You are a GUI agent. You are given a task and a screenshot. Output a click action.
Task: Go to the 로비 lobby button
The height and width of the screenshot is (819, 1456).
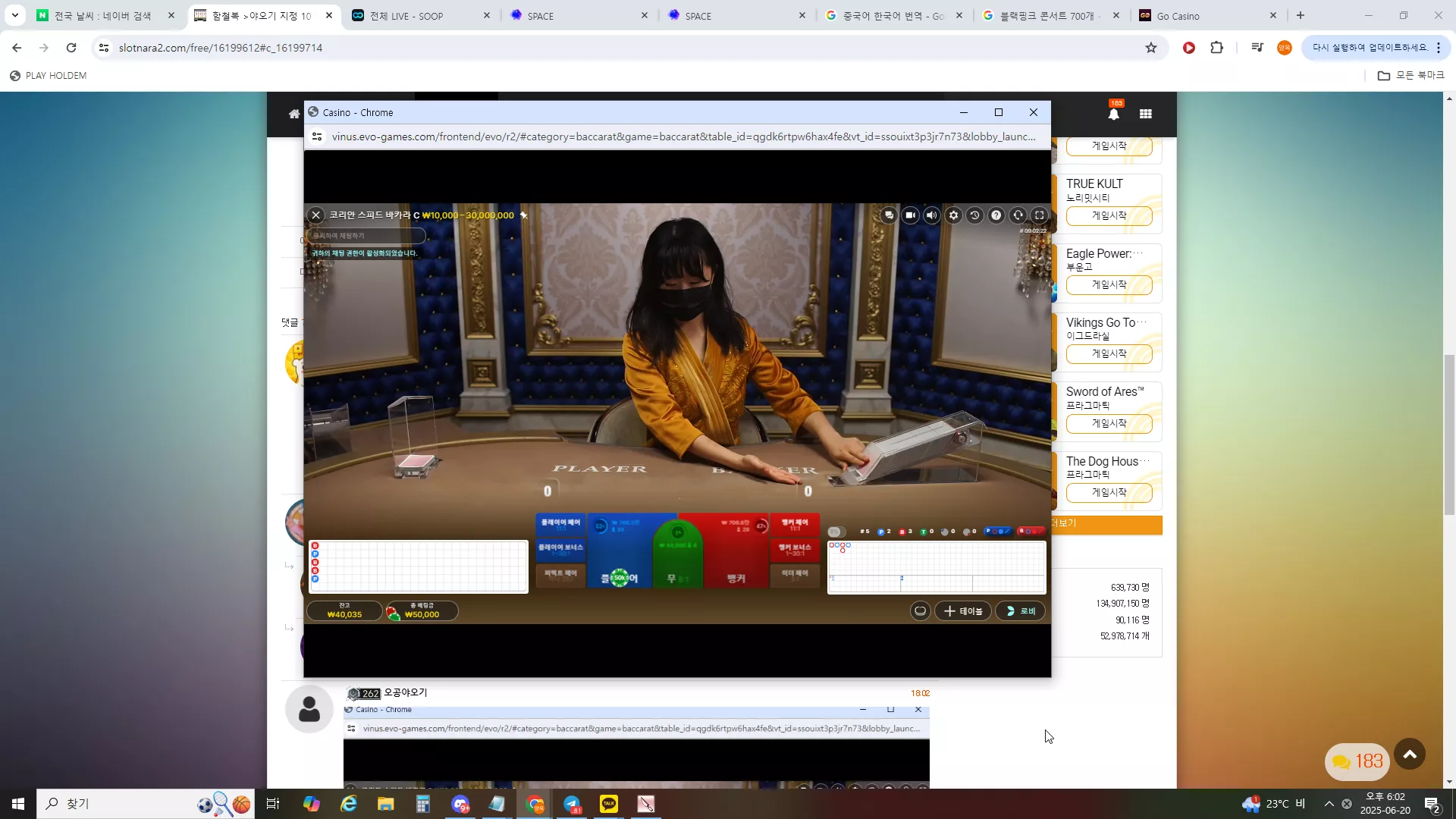pyautogui.click(x=1021, y=611)
